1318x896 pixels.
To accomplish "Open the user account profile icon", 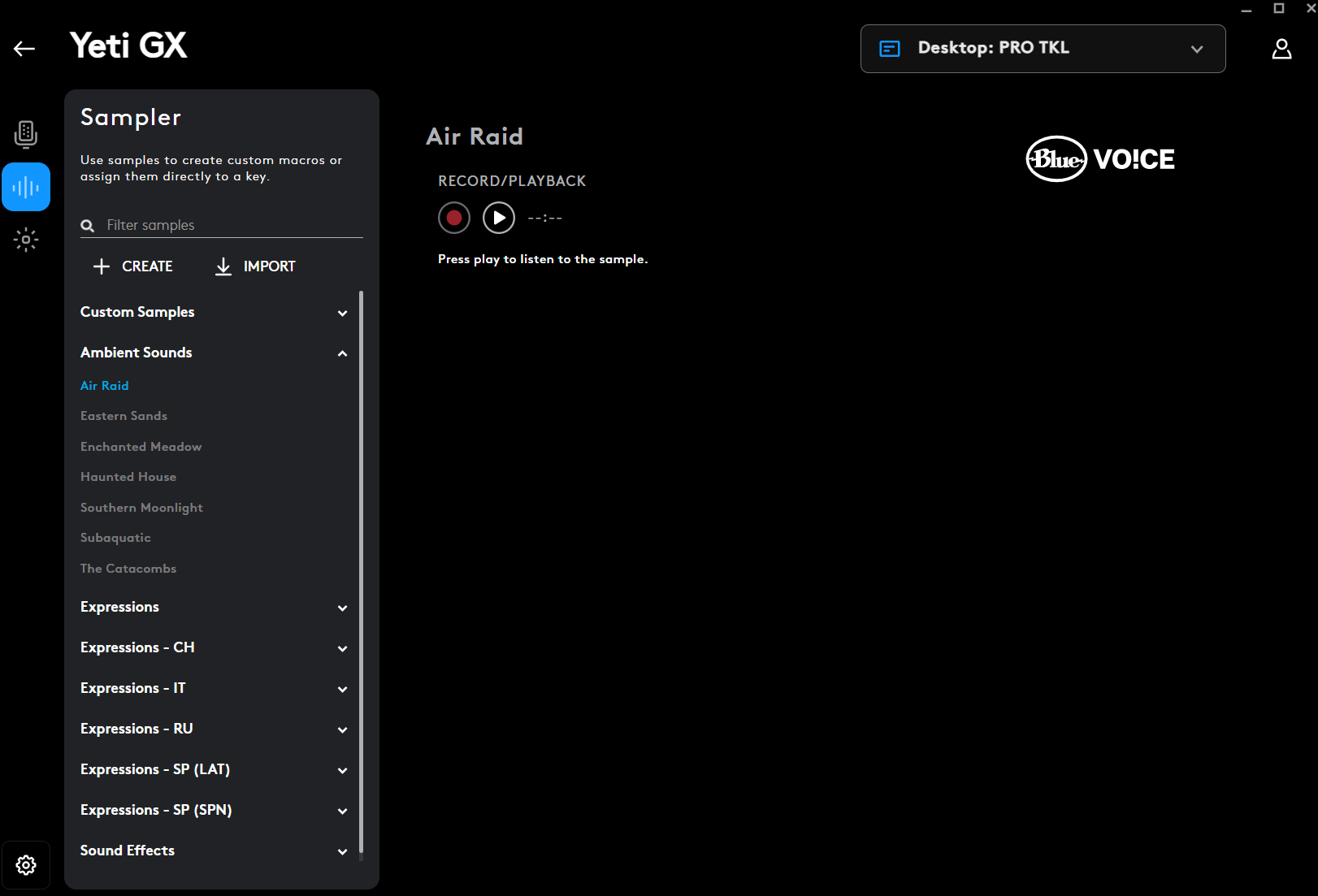I will coord(1281,49).
